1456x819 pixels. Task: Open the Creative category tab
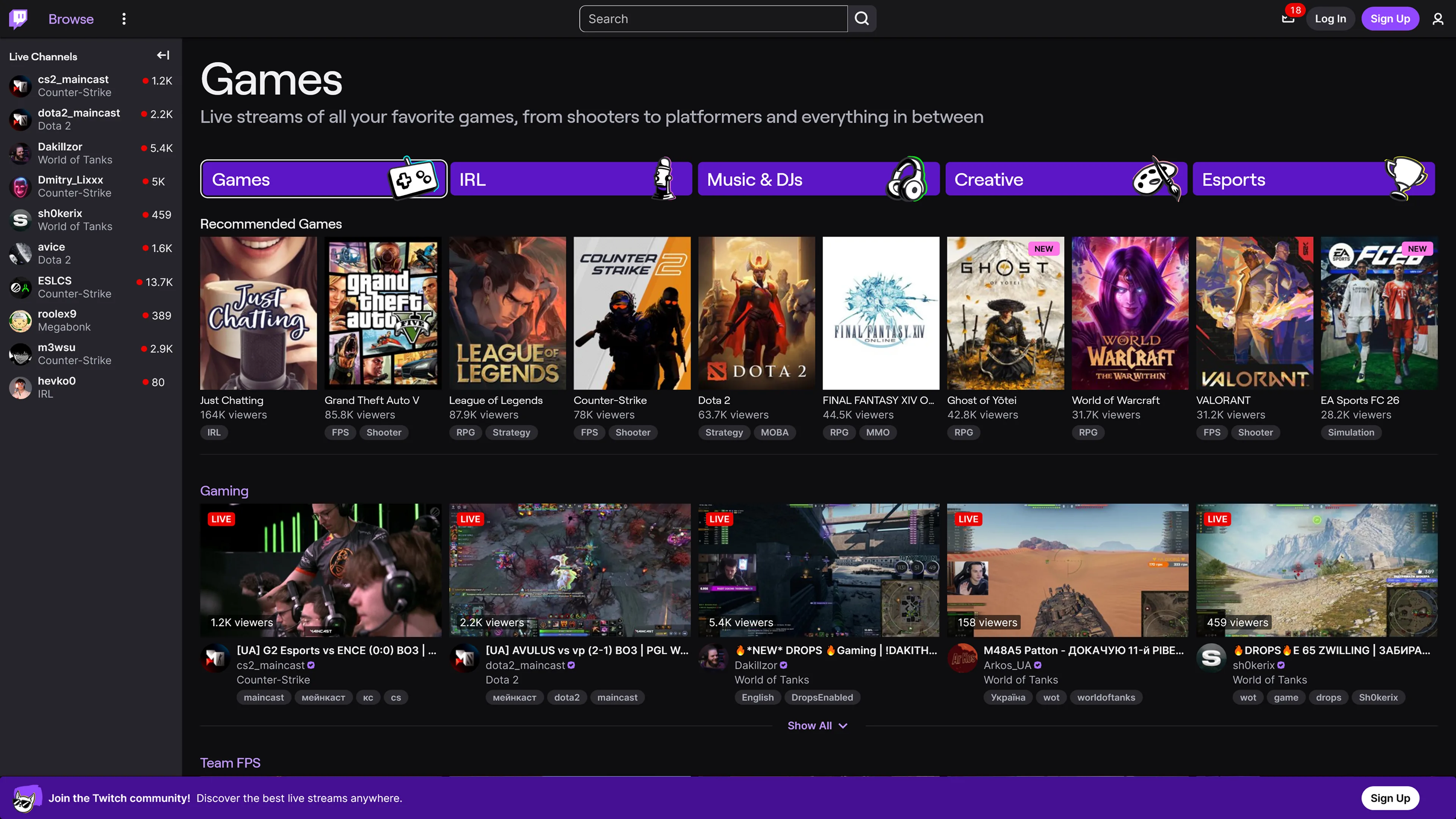1065,179
